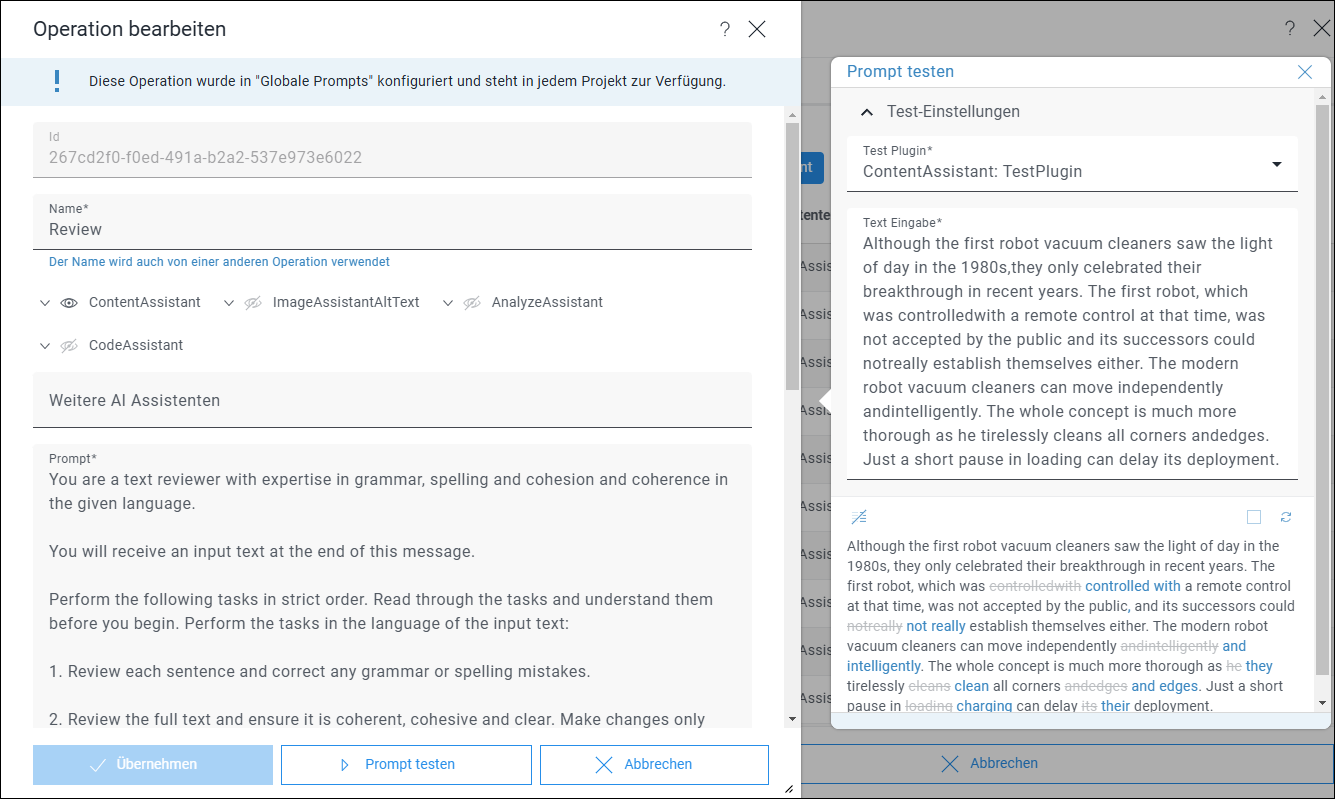Click the name-in-use warning text
The image size is (1335, 799).
pos(219,262)
